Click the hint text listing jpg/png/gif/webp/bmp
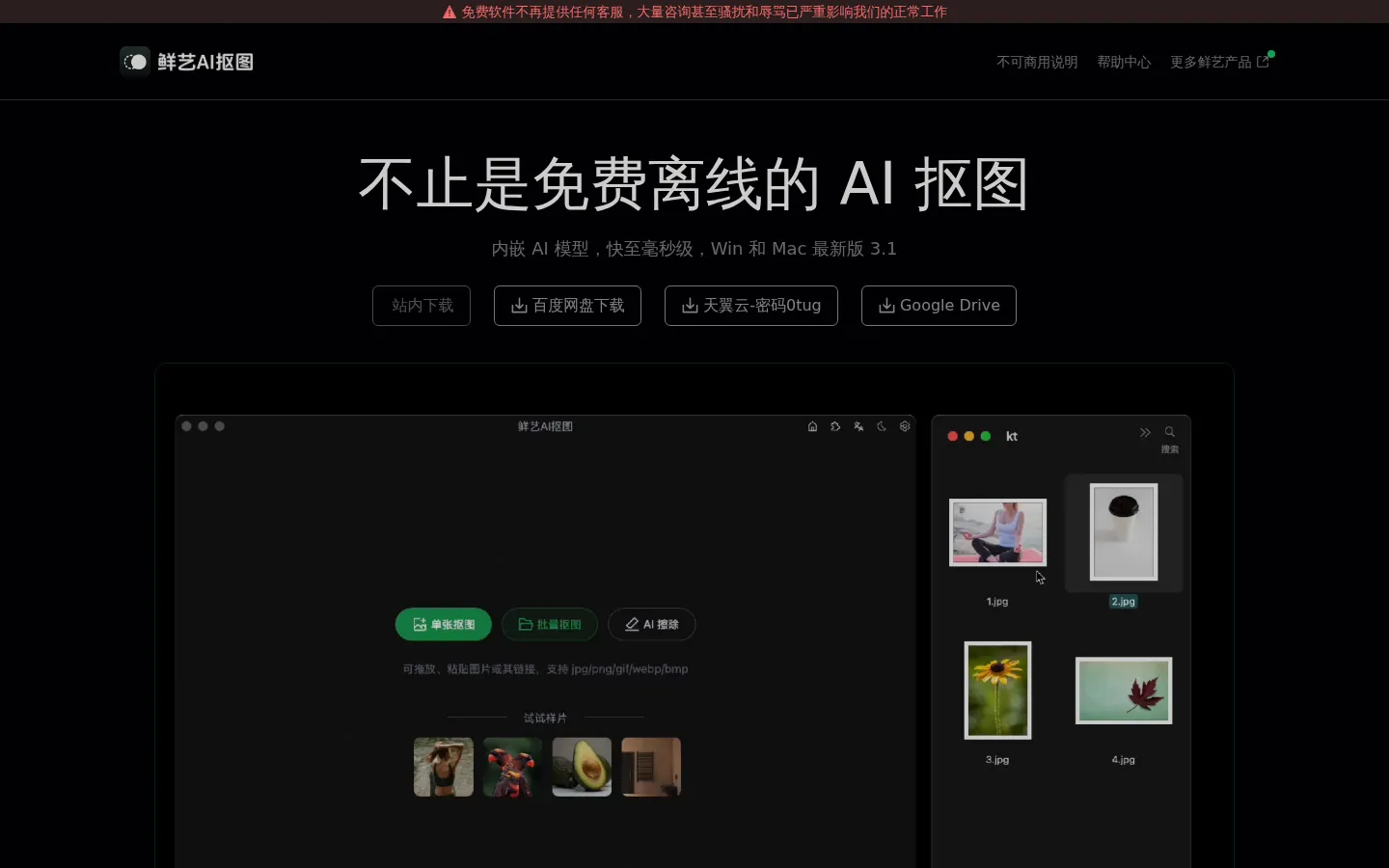1389x868 pixels. coord(545,669)
